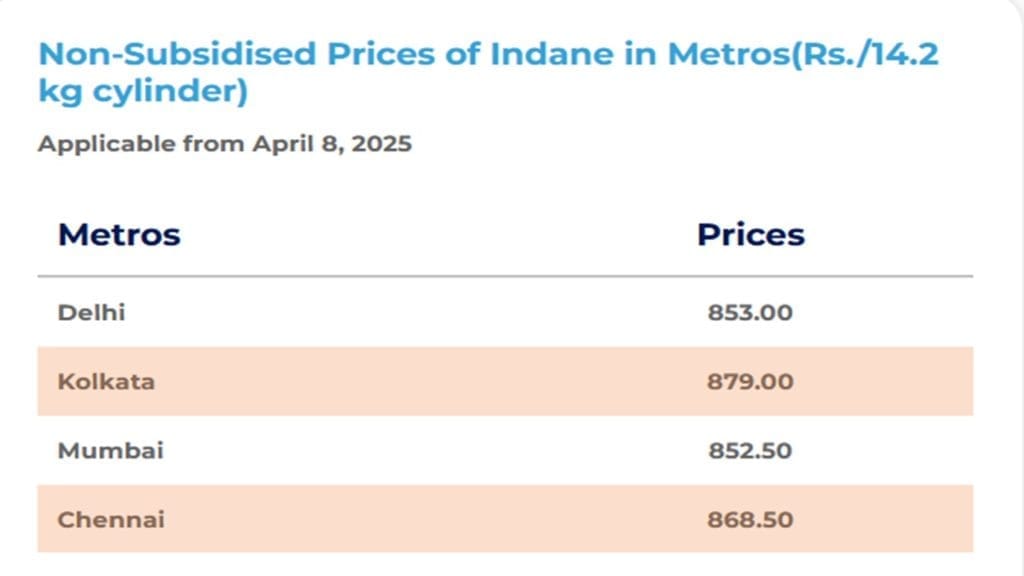This screenshot has height=576, width=1024.
Task: Click the Chennai city name
Action: point(111,520)
